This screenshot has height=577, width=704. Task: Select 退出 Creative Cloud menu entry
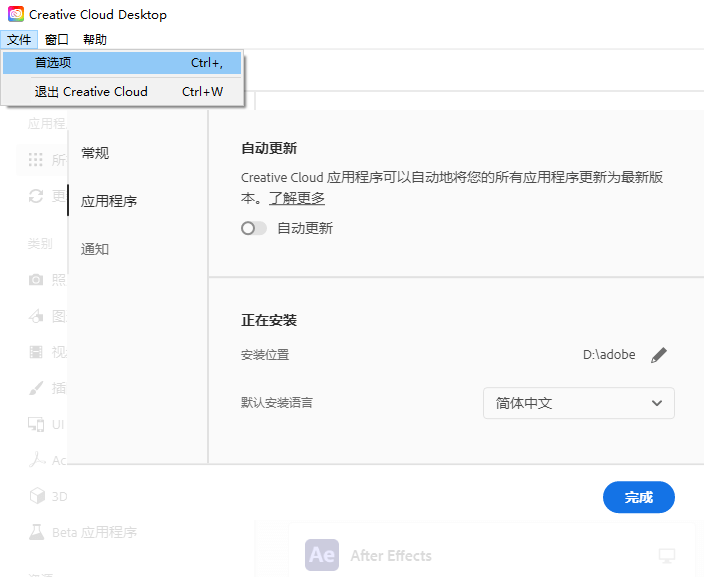click(x=122, y=92)
